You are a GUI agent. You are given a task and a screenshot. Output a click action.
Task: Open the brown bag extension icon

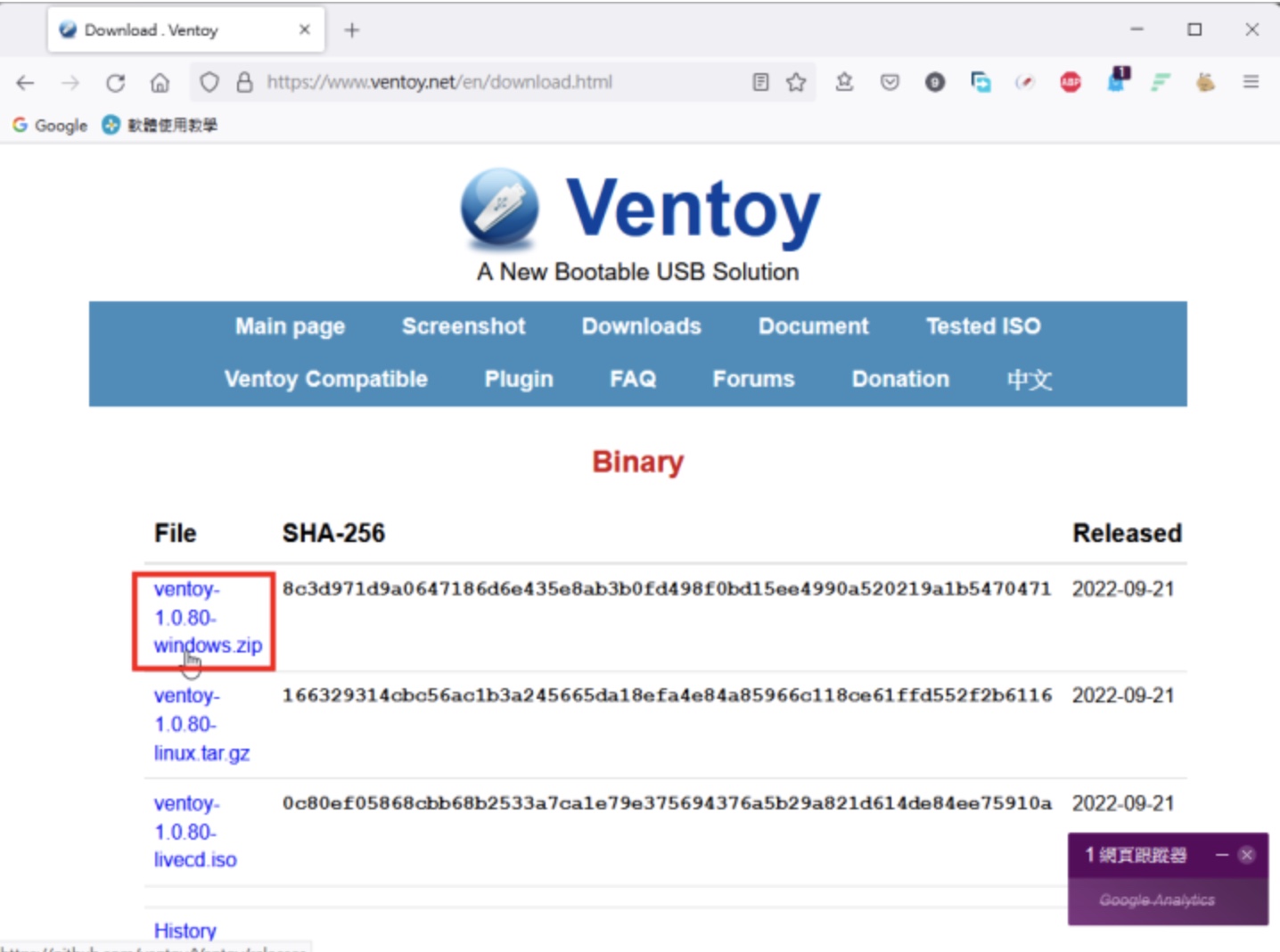coord(1205,82)
